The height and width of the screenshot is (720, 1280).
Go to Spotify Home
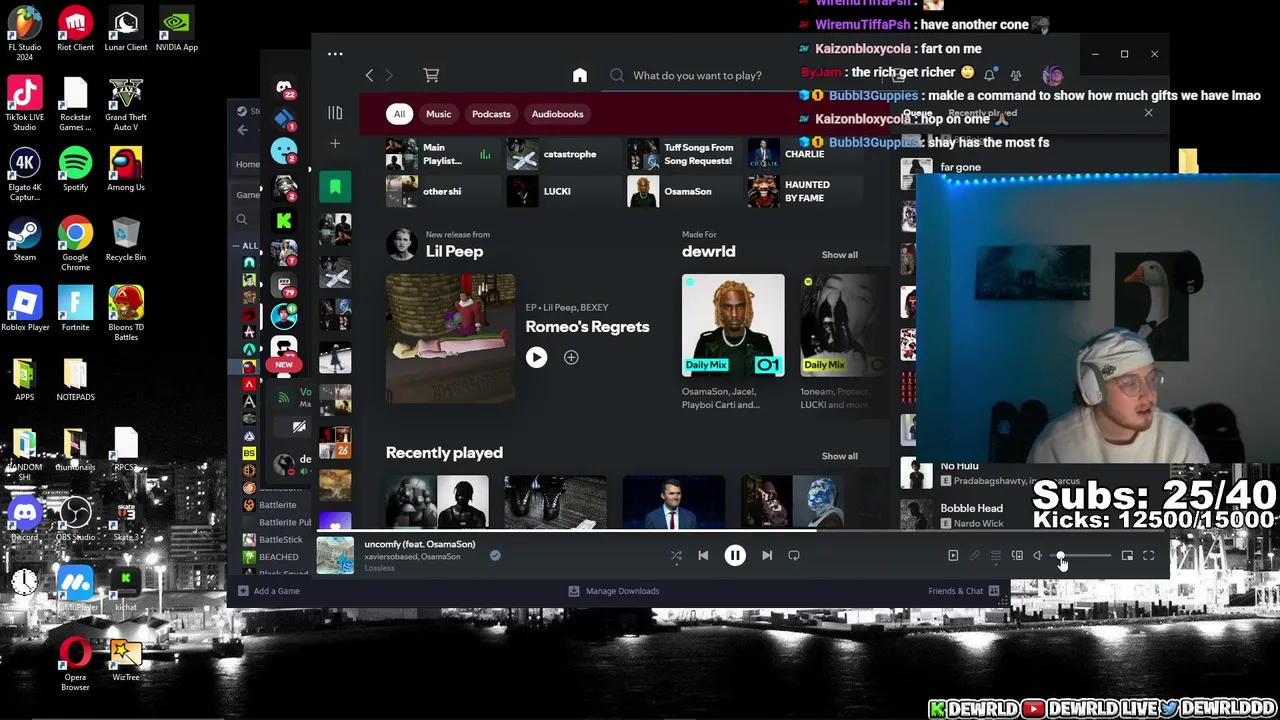[x=580, y=75]
